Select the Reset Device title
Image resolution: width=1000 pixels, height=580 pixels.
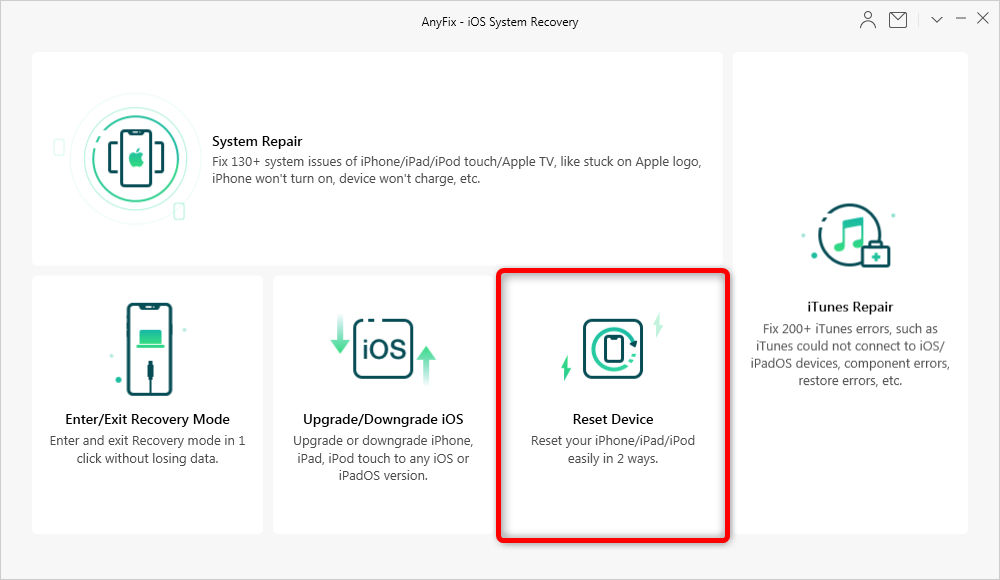[x=613, y=419]
